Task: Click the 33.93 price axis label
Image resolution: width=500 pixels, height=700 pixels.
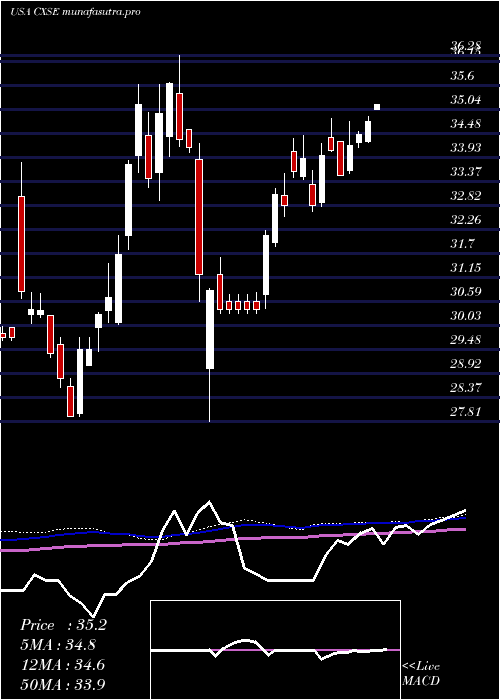Action: coord(466,148)
